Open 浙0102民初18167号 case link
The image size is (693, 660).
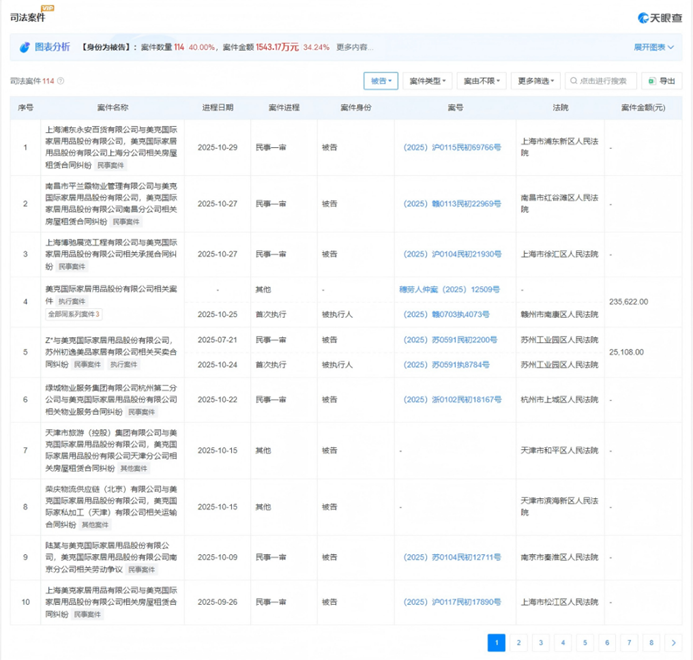(454, 399)
